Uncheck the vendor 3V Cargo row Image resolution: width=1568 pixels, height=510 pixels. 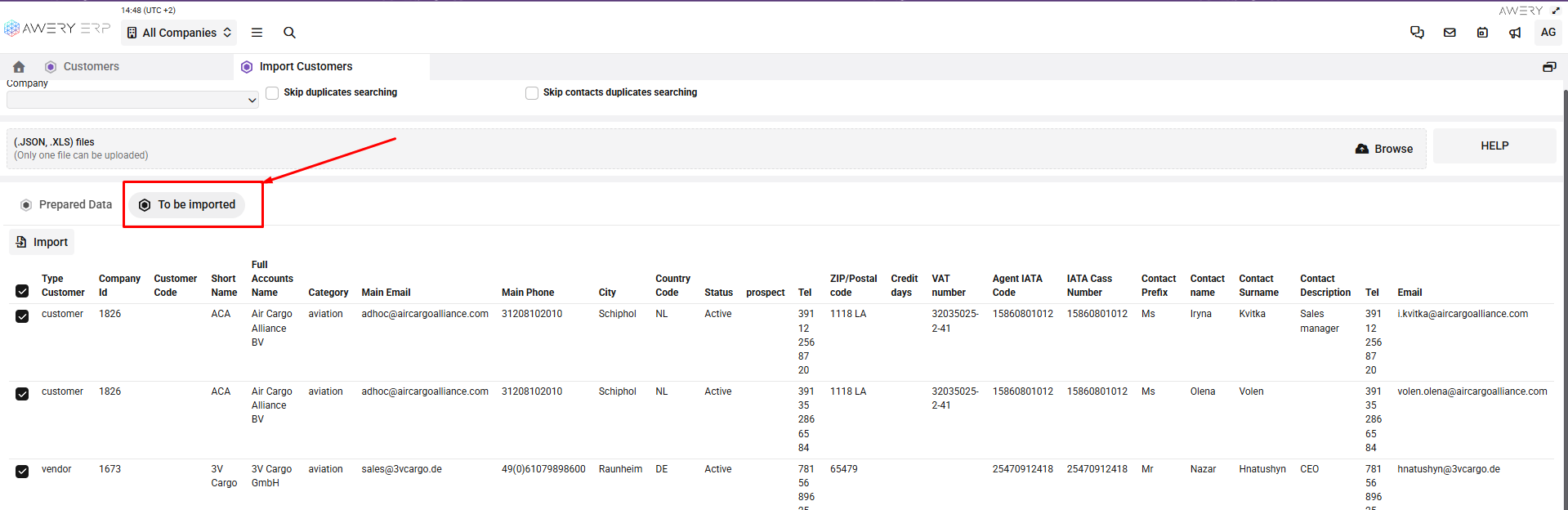22,472
